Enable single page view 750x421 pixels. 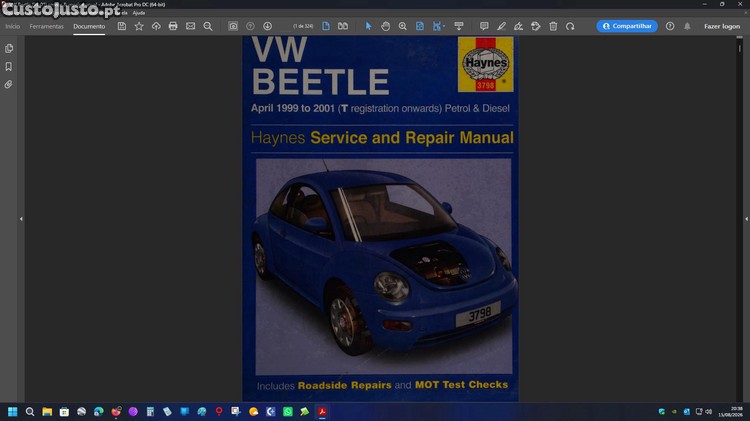(326, 26)
